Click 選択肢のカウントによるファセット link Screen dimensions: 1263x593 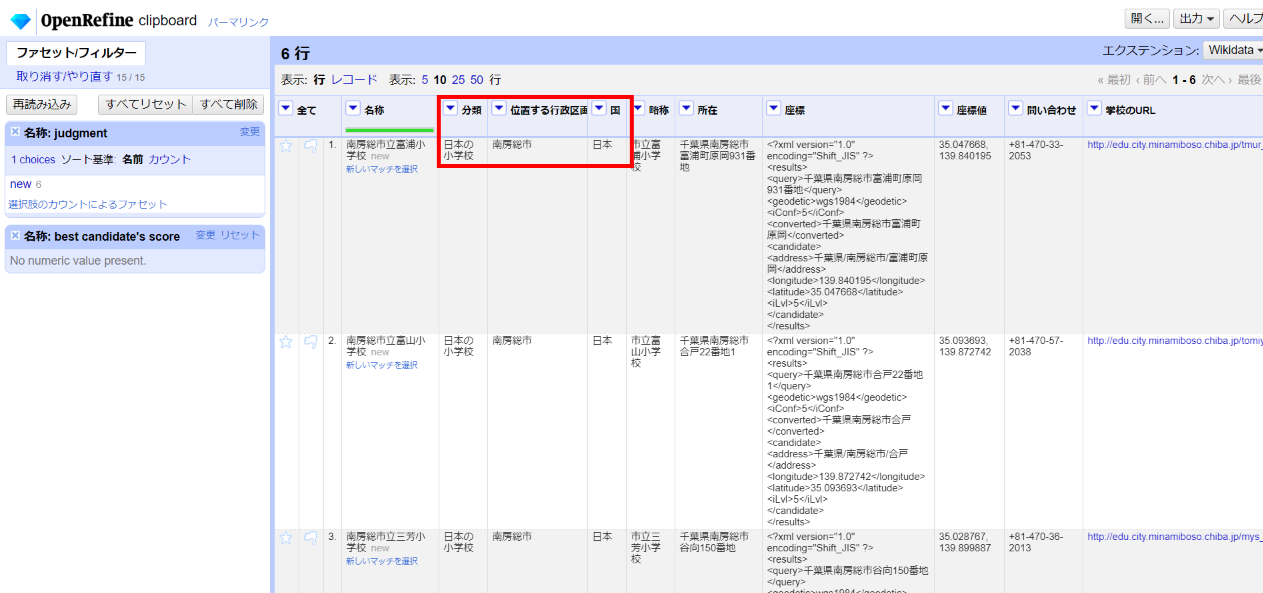coord(88,204)
